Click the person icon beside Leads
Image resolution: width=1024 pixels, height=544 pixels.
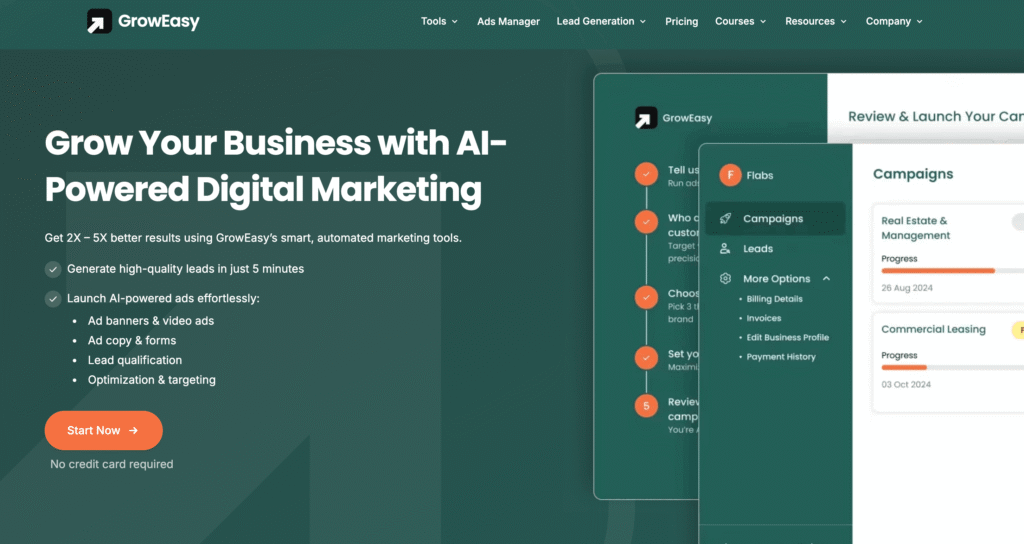725,248
